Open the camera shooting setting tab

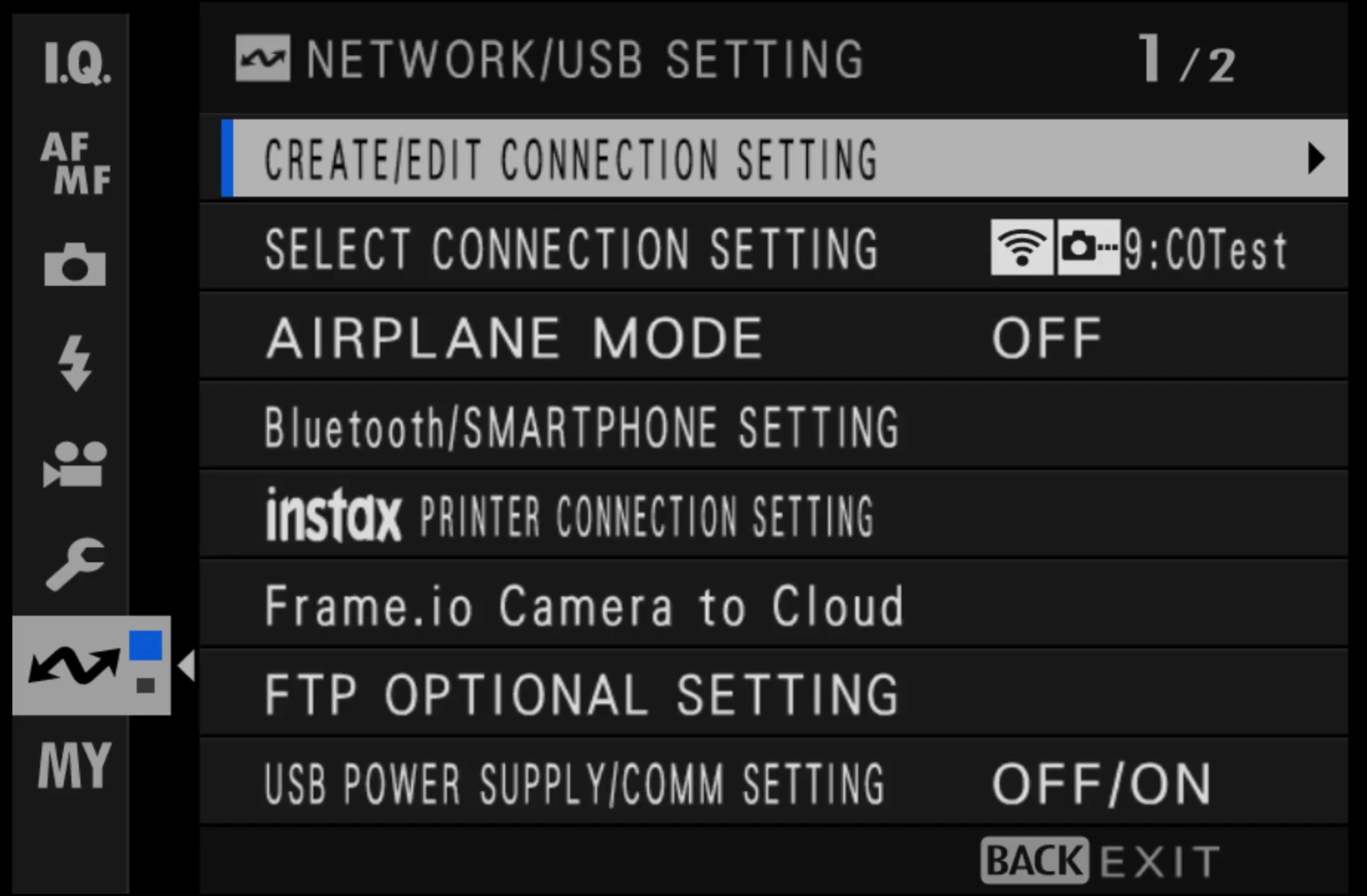(x=75, y=264)
